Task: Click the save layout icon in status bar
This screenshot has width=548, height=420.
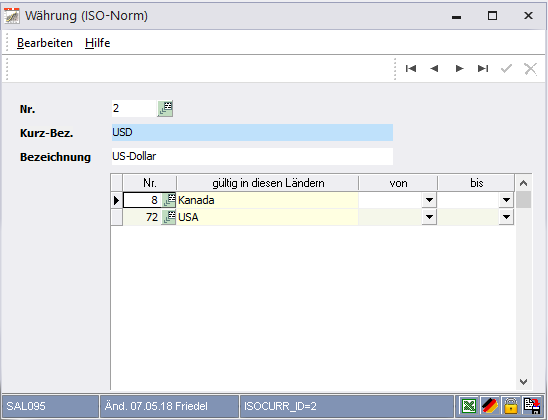Action: 532,406
